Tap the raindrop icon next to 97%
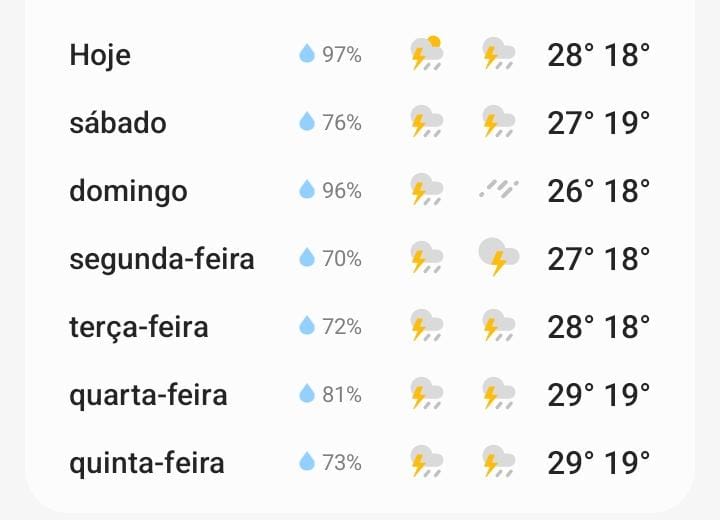This screenshot has height=520, width=720. pos(307,53)
